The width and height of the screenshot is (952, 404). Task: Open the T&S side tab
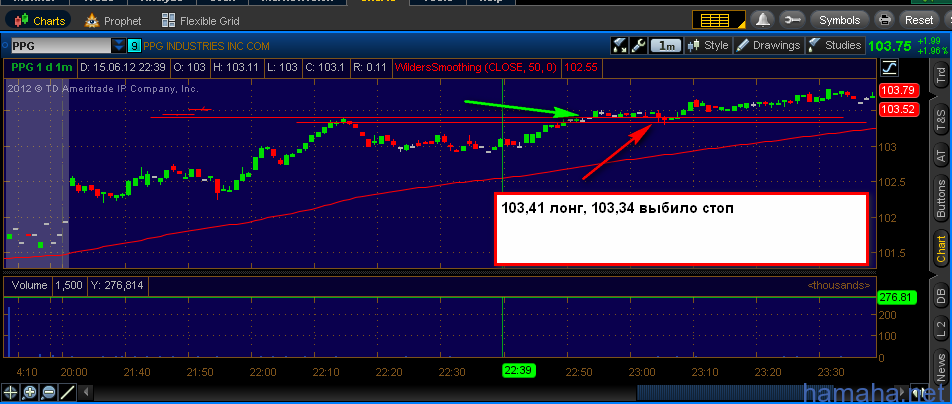click(x=940, y=120)
